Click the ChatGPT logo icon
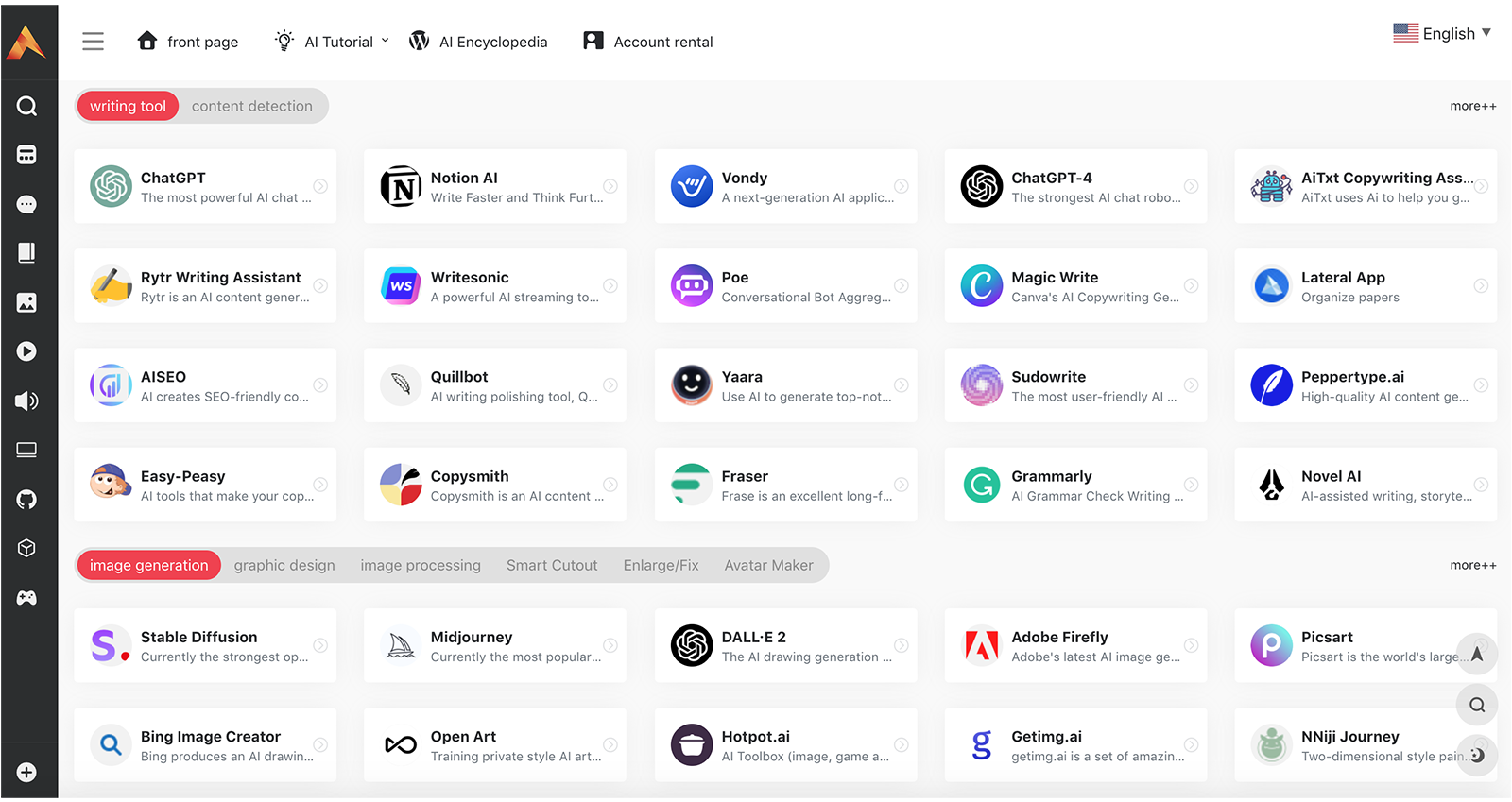The image size is (1512, 802). click(x=111, y=186)
